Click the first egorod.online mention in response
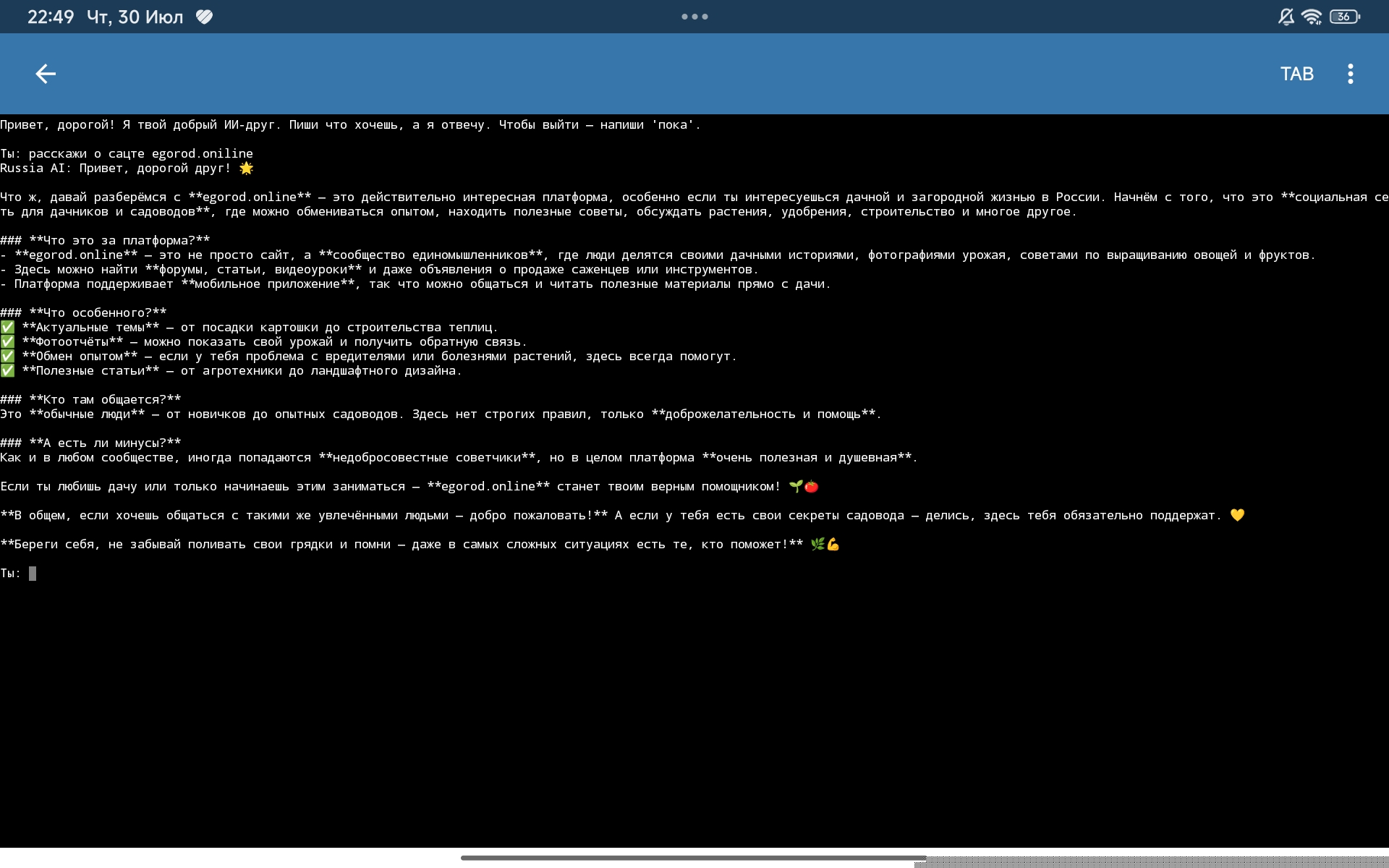 (x=250, y=197)
